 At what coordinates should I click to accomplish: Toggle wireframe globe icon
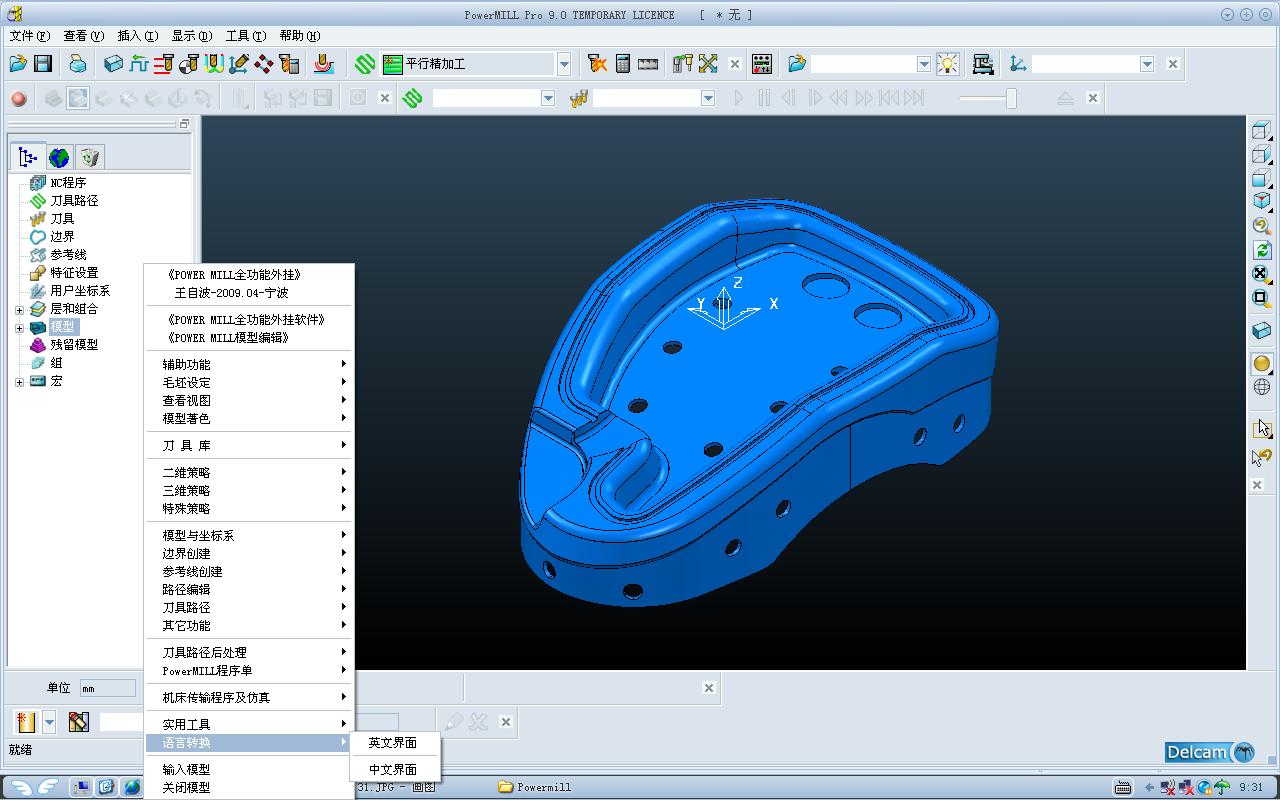coord(1261,387)
